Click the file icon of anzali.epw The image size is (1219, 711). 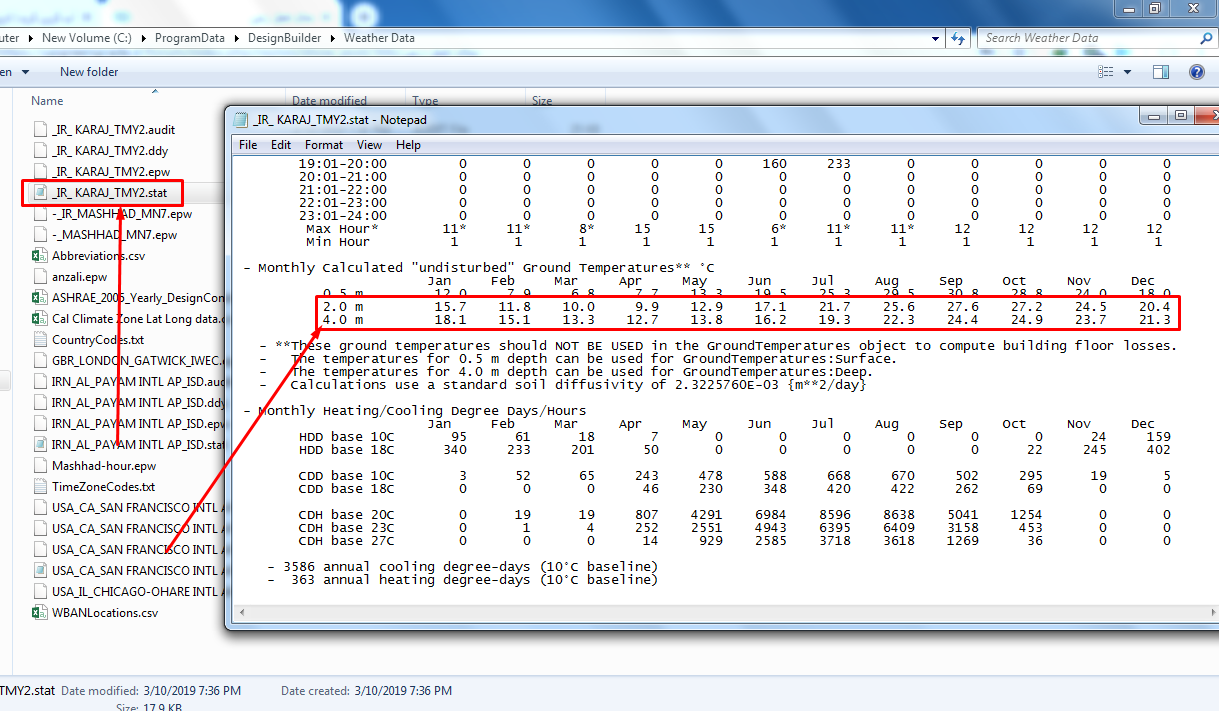pyautogui.click(x=40, y=276)
